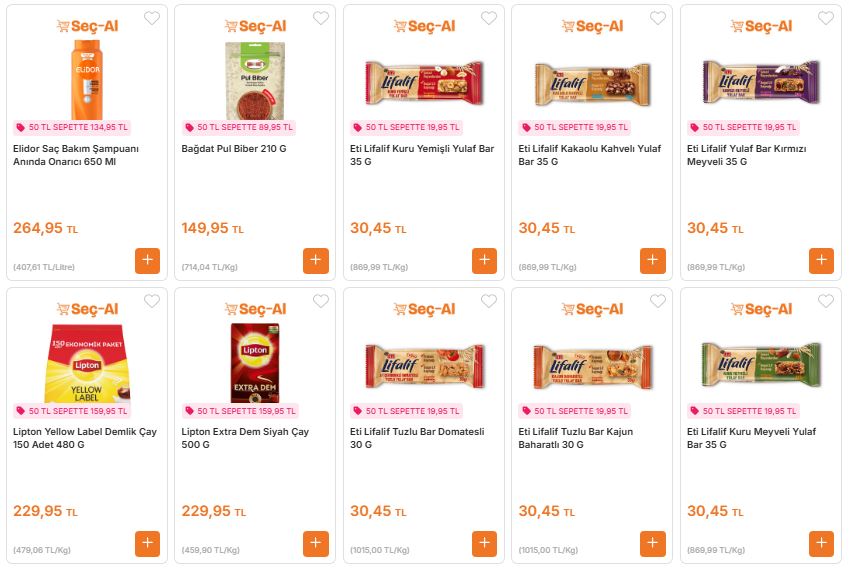This screenshot has height=570, width=849.
Task: Open Lipton Yellow Label Demlik Çay title link
Action: (84, 438)
